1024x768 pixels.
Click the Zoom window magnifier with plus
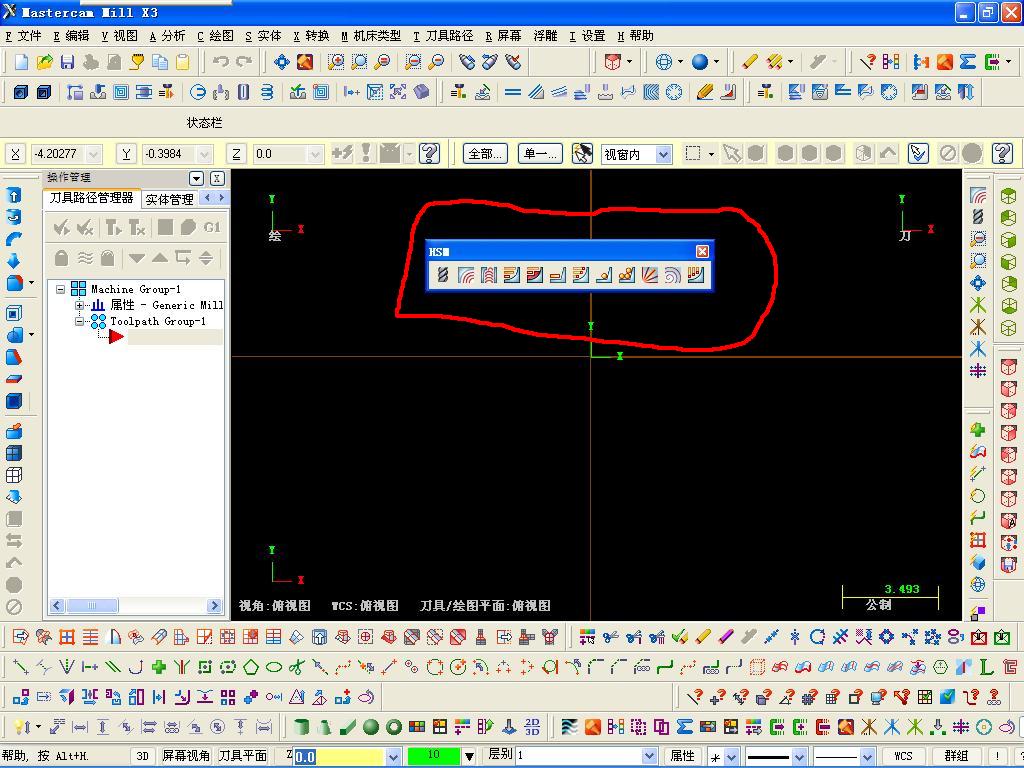coord(336,62)
